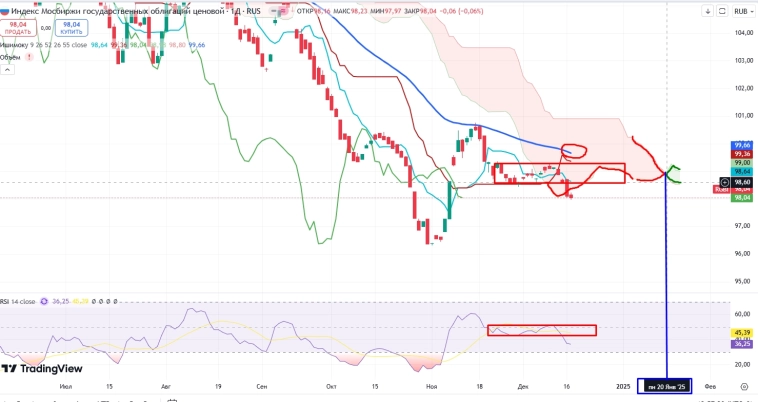
Task: Click the 96,00 price scale label
Action: (x=743, y=253)
